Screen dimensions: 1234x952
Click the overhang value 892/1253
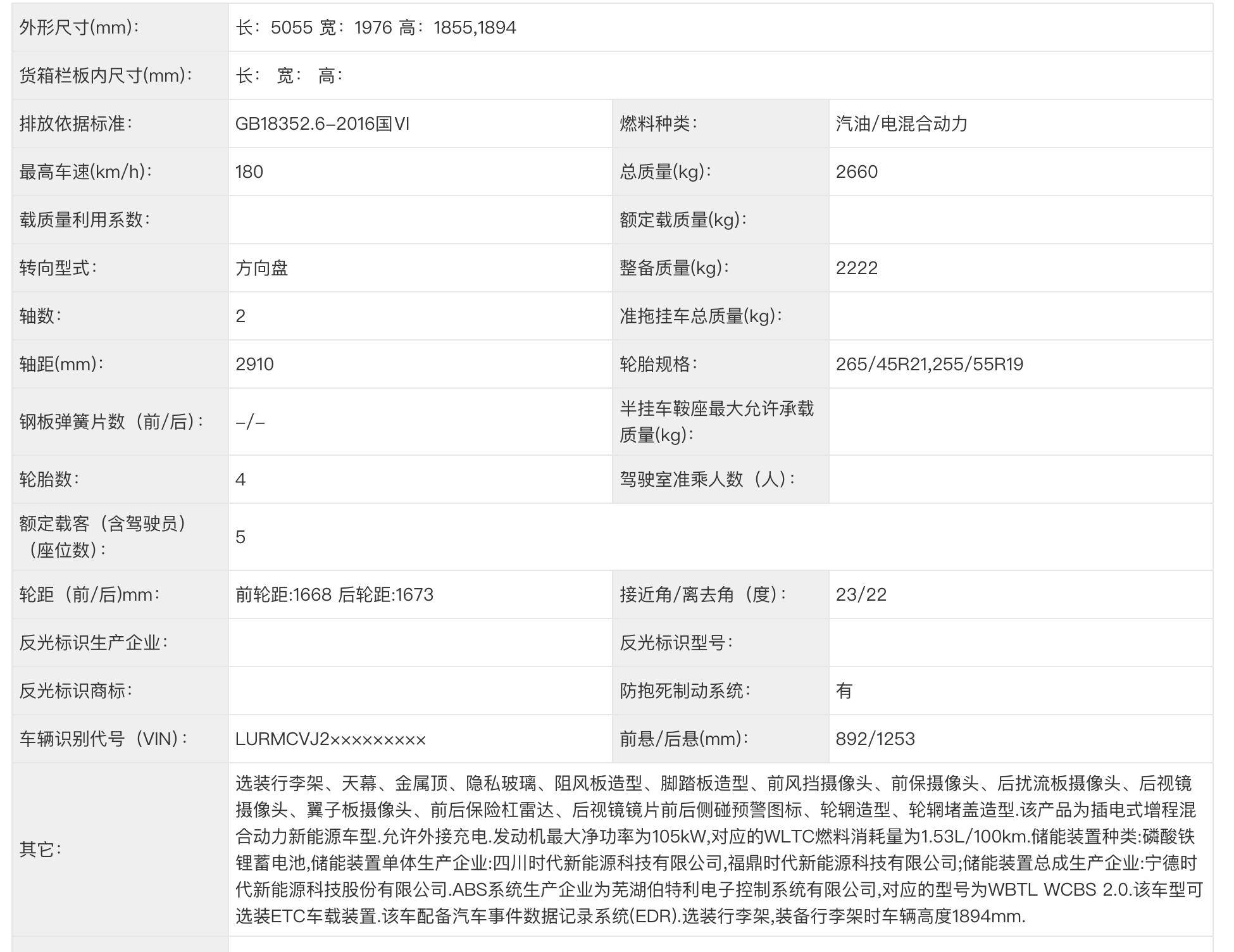(x=875, y=739)
